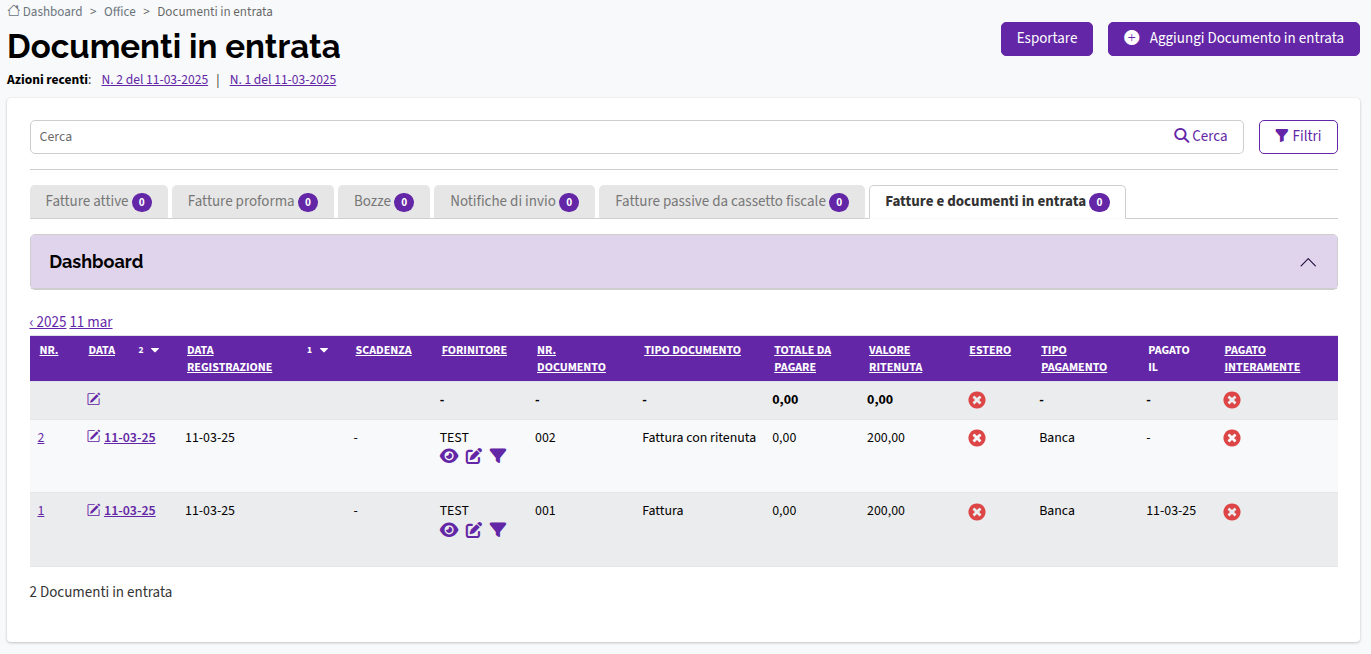
Task: Click edit icon in the summary row
Action: [x=94, y=399]
